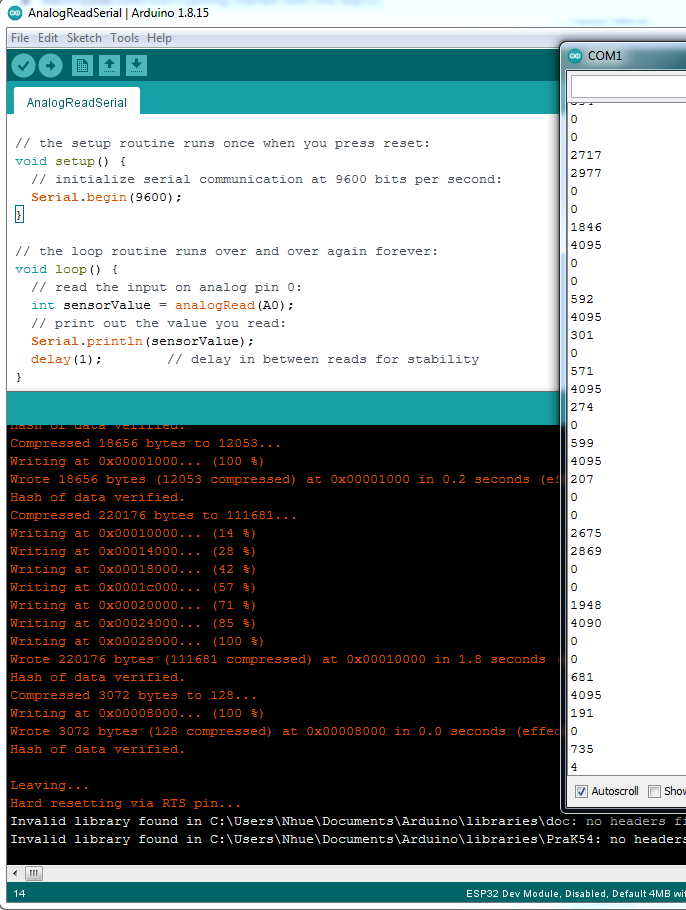686x910 pixels.
Task: Open the Edit menu
Action: click(48, 38)
